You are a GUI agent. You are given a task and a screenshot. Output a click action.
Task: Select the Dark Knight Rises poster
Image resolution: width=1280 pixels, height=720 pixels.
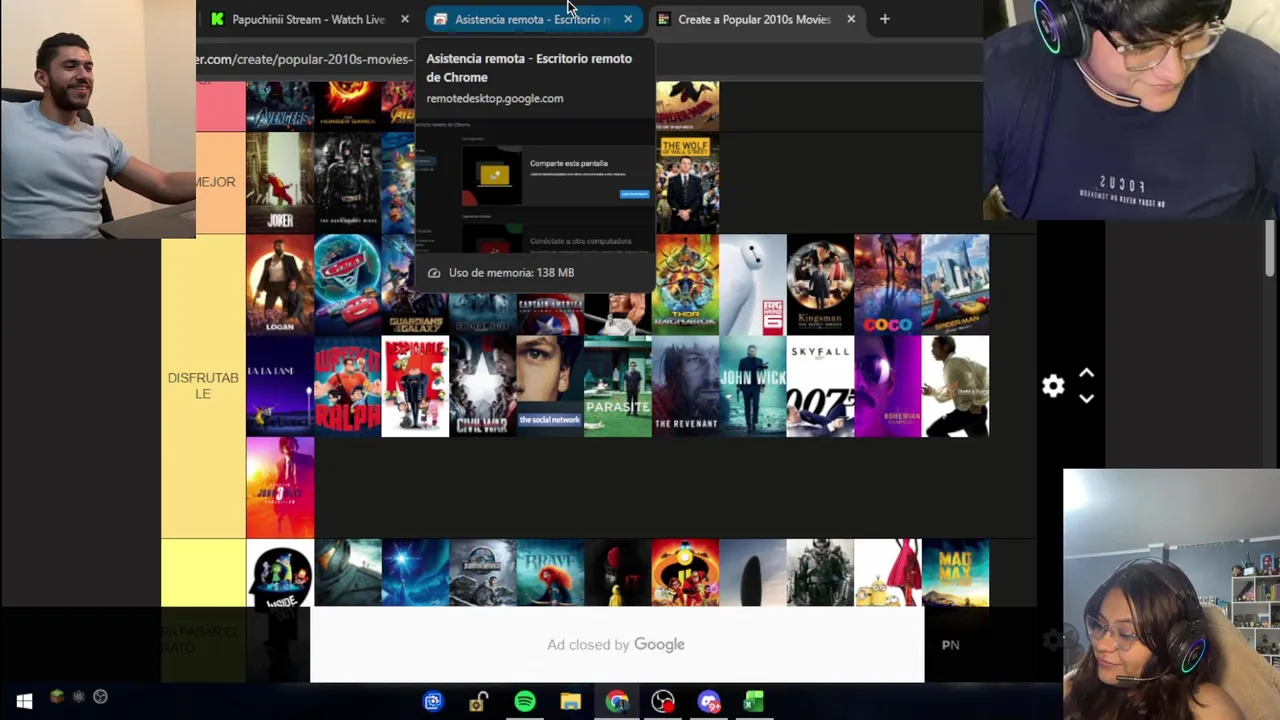(347, 182)
